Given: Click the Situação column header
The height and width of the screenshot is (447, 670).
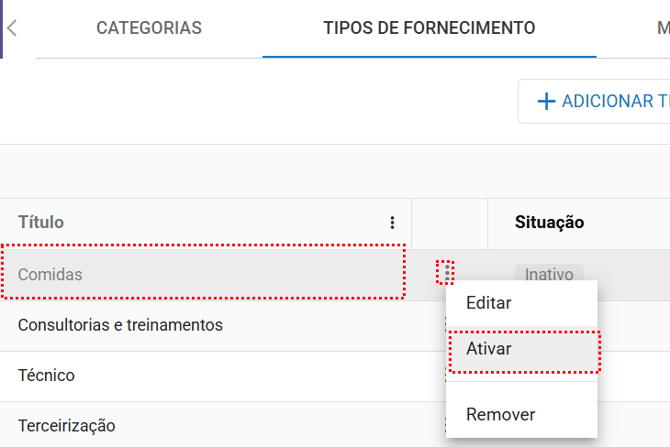Looking at the screenshot, I should (549, 222).
